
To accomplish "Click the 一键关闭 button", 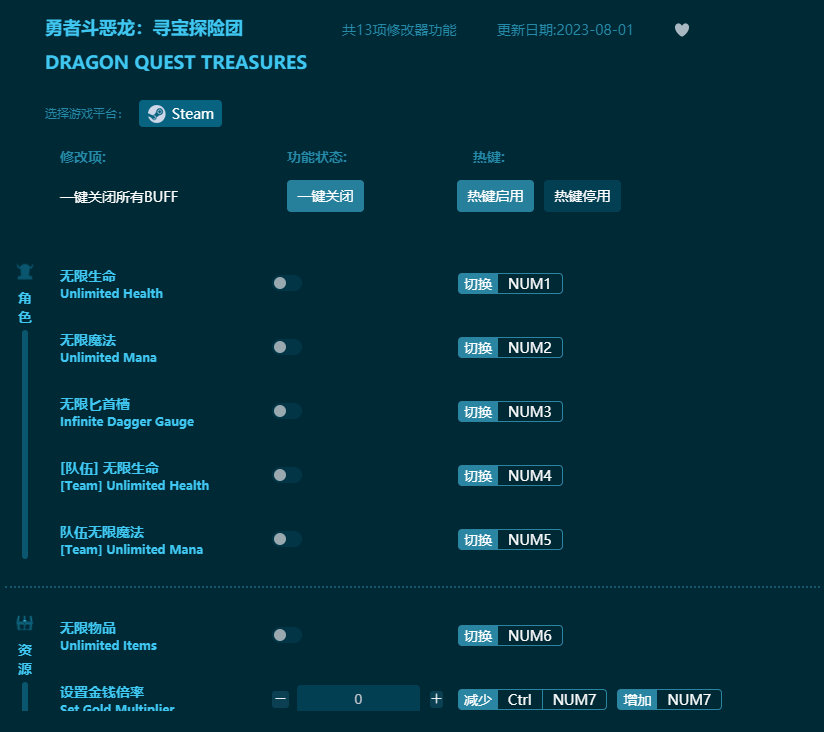I will (325, 196).
